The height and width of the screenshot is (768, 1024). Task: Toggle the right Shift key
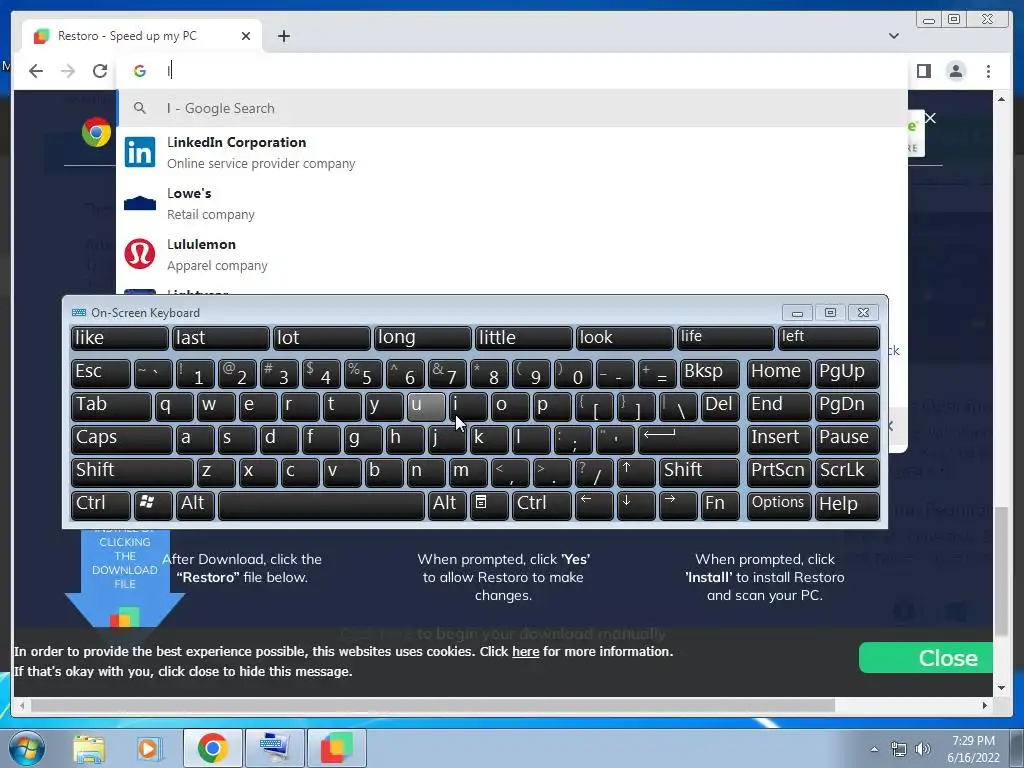(x=699, y=472)
